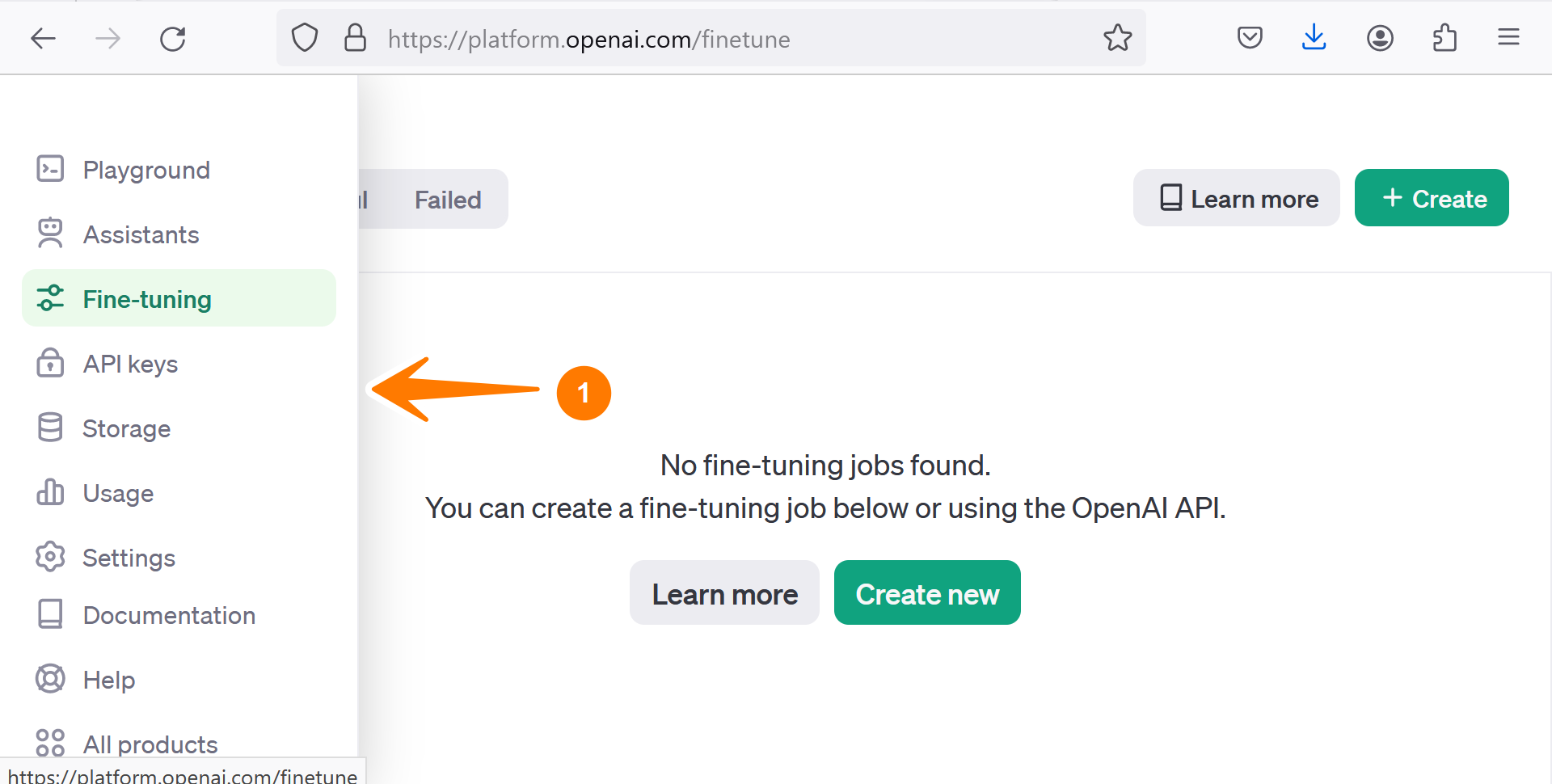Click the Storage database icon
Viewport: 1552px width, 784px height.
tap(50, 428)
